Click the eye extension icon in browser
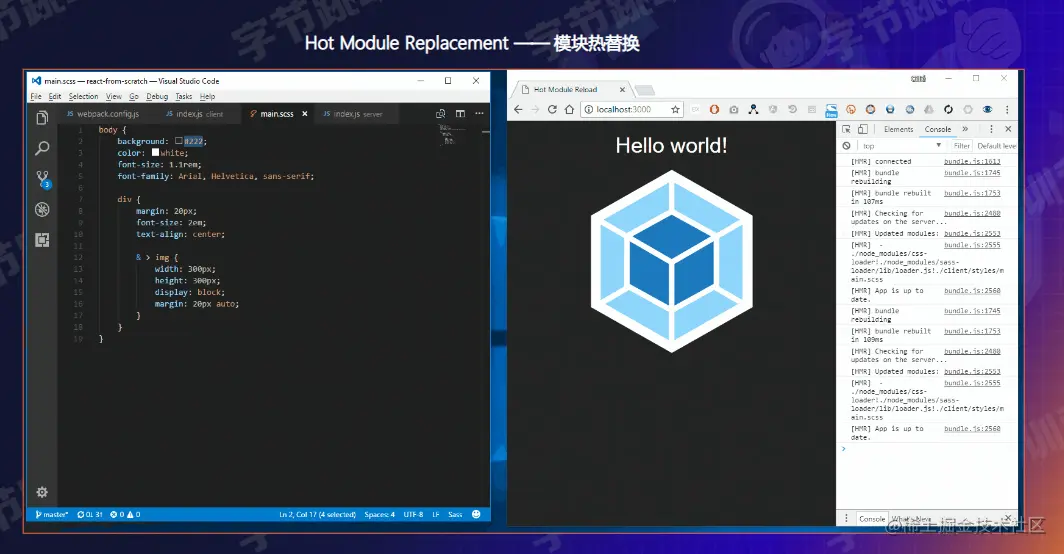The height and width of the screenshot is (554, 1064). click(x=987, y=109)
